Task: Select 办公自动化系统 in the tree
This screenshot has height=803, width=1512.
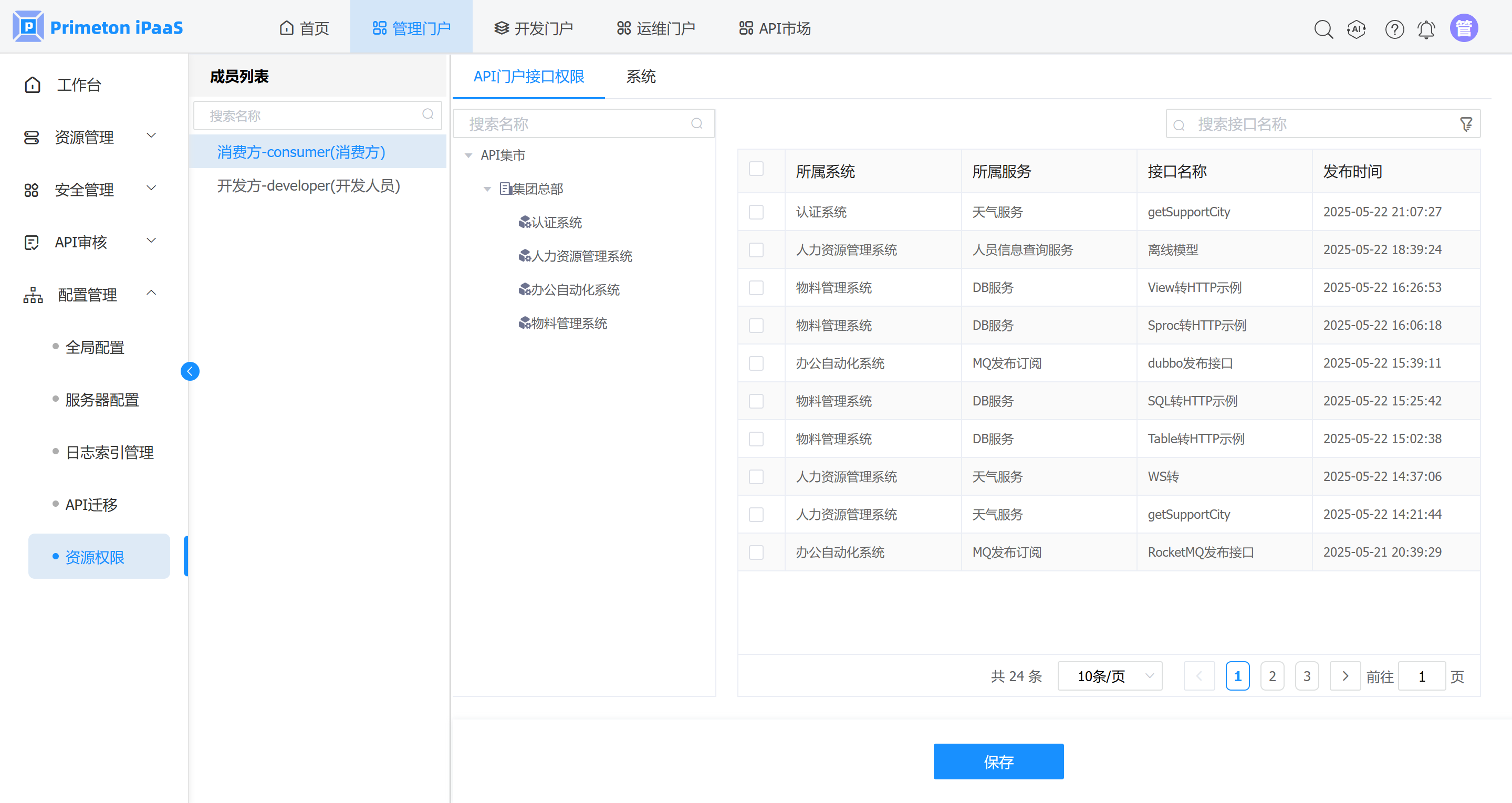Action: (575, 289)
